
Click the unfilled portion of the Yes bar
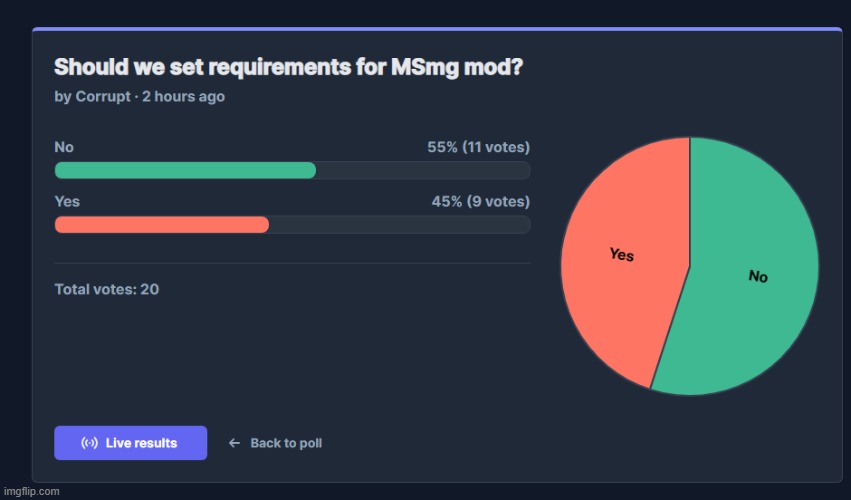pyautogui.click(x=400, y=225)
